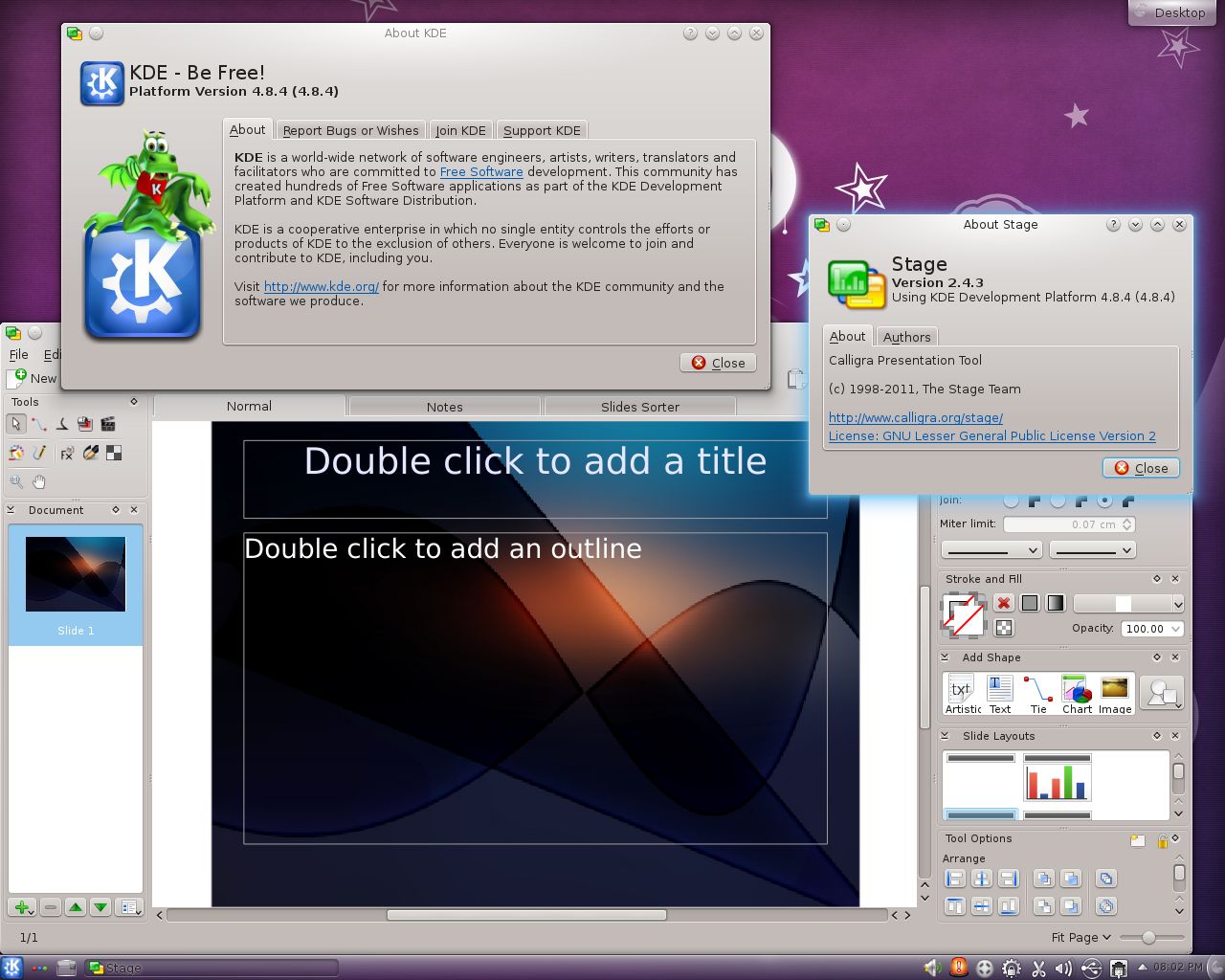
Task: Click the Chart shape icon
Action: click(x=1077, y=694)
